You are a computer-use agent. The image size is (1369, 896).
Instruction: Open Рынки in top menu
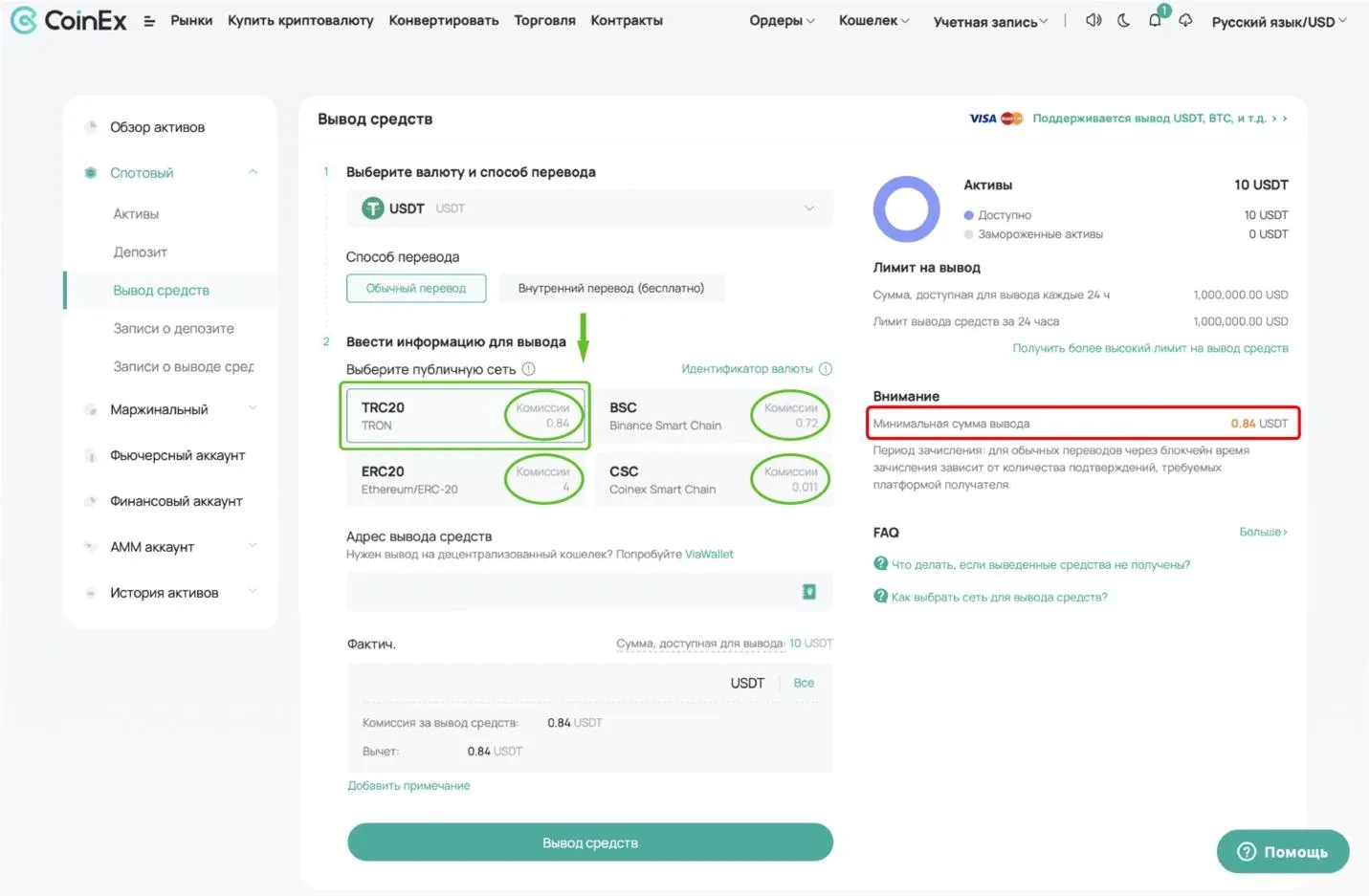(x=191, y=20)
